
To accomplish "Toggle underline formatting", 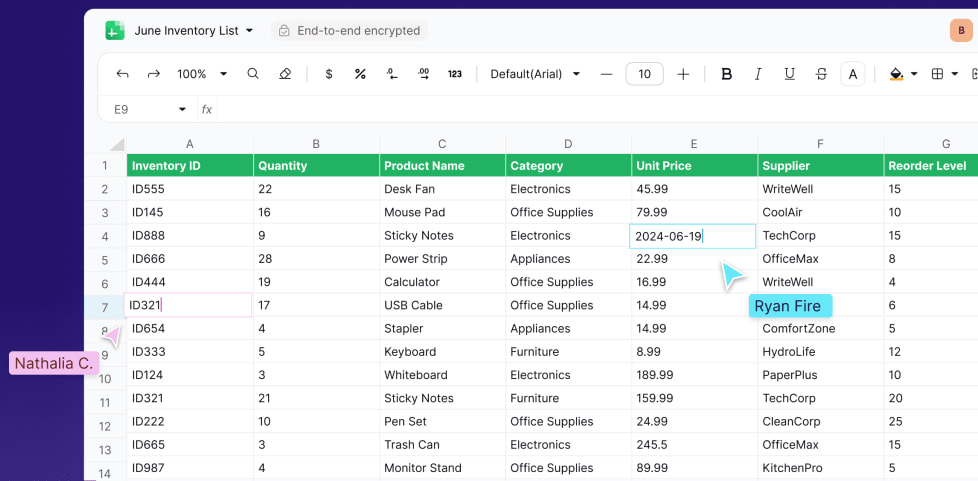I will pos(789,74).
